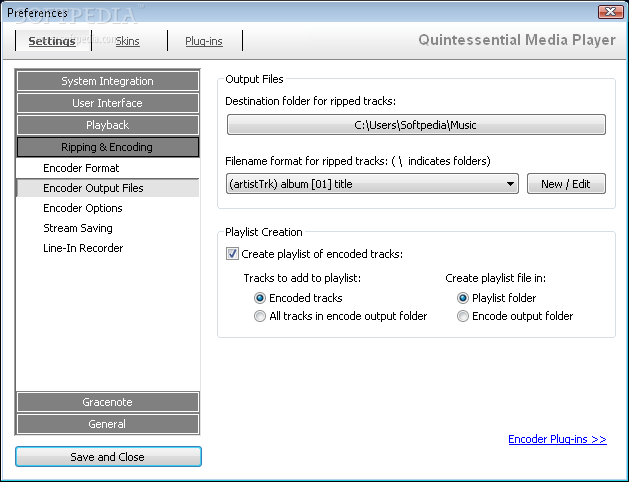Select Encoder Format in the sidebar

tap(108, 168)
